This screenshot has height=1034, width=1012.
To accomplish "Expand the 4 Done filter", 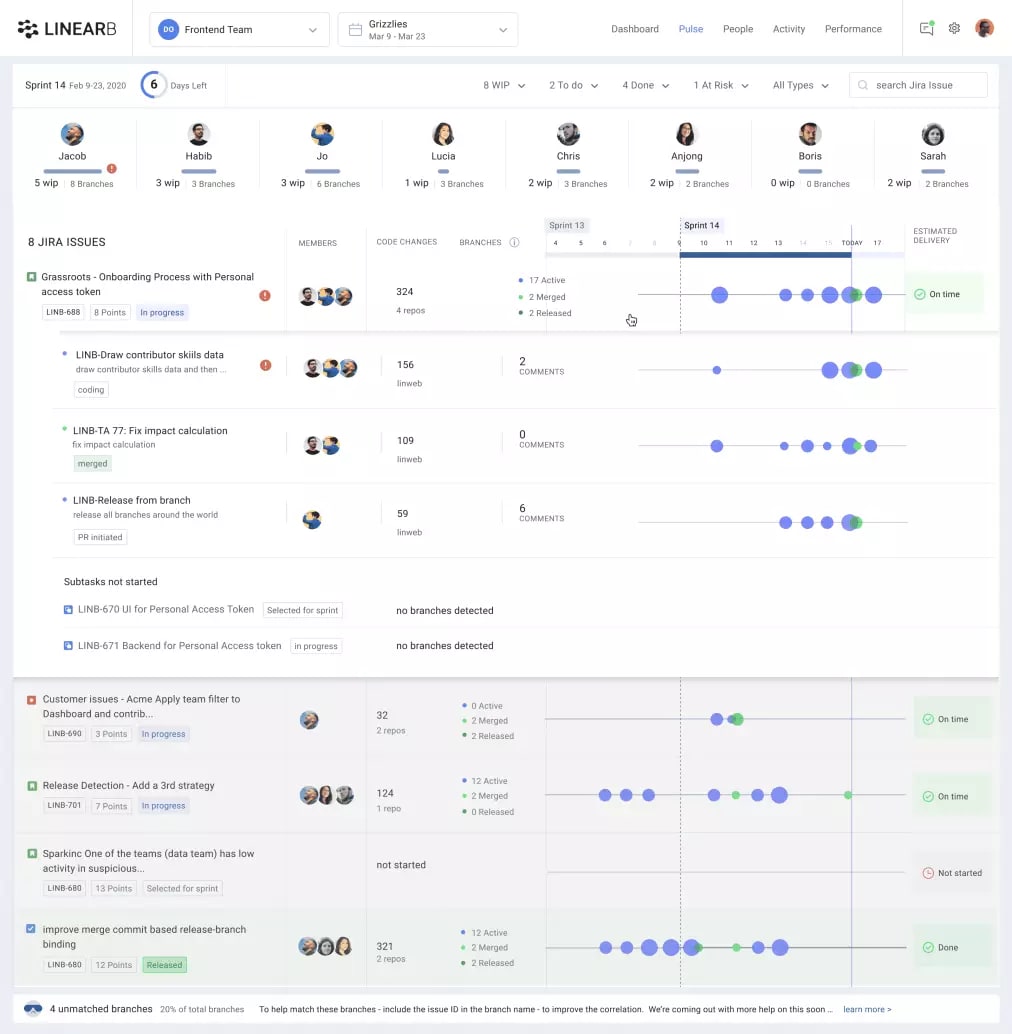I will click(x=645, y=85).
